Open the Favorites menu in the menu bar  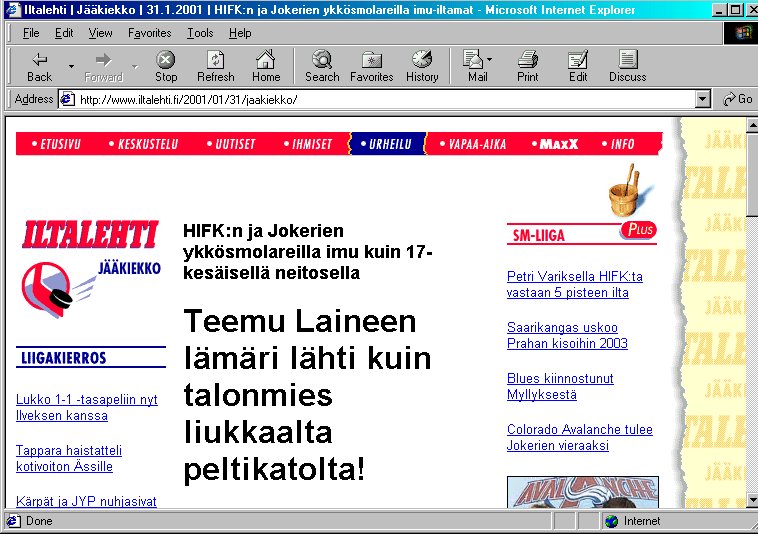point(149,33)
